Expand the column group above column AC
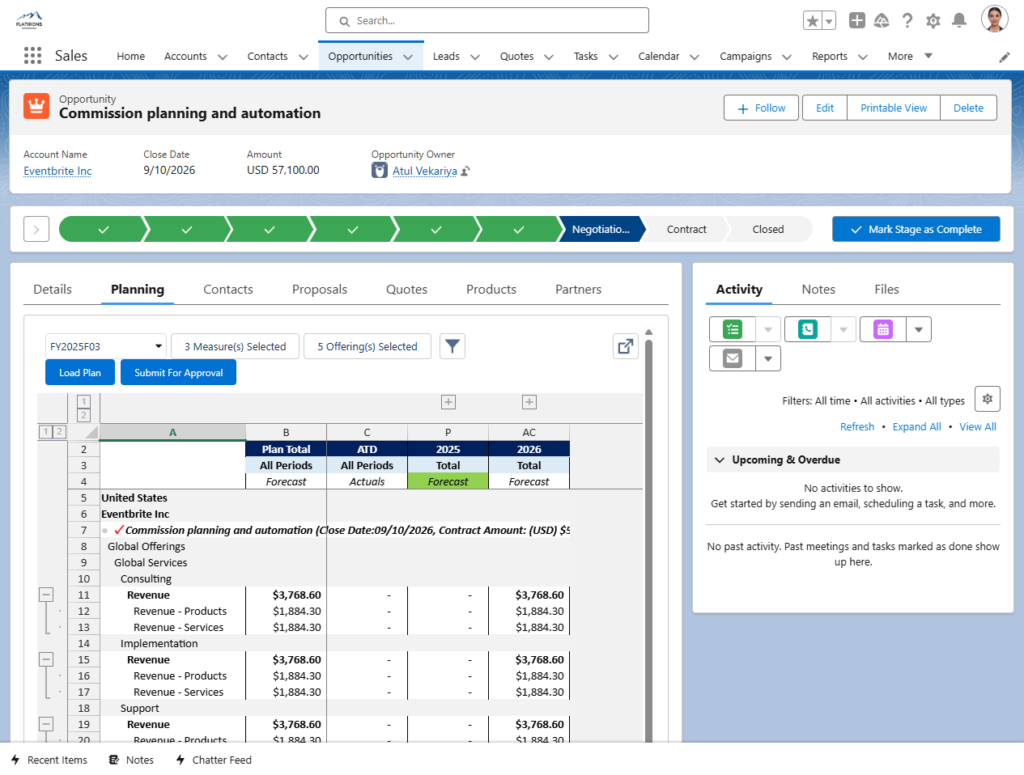 pos(529,402)
